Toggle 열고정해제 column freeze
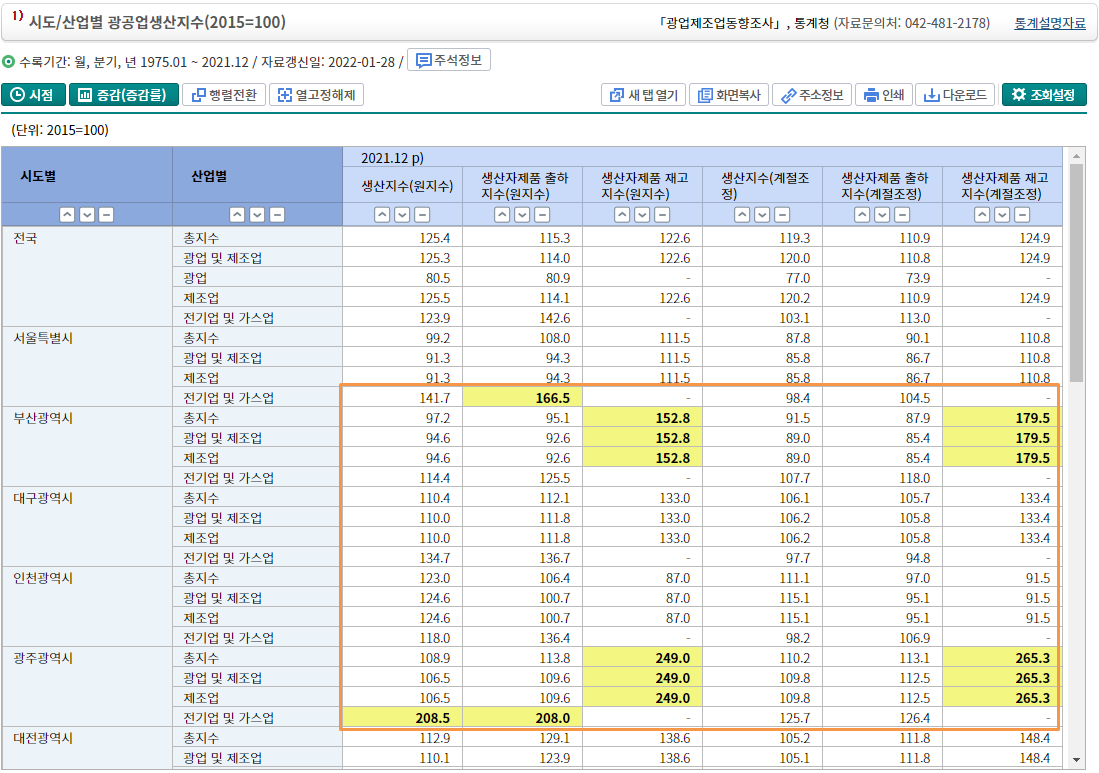This screenshot has width=1099, height=773. (x=316, y=95)
